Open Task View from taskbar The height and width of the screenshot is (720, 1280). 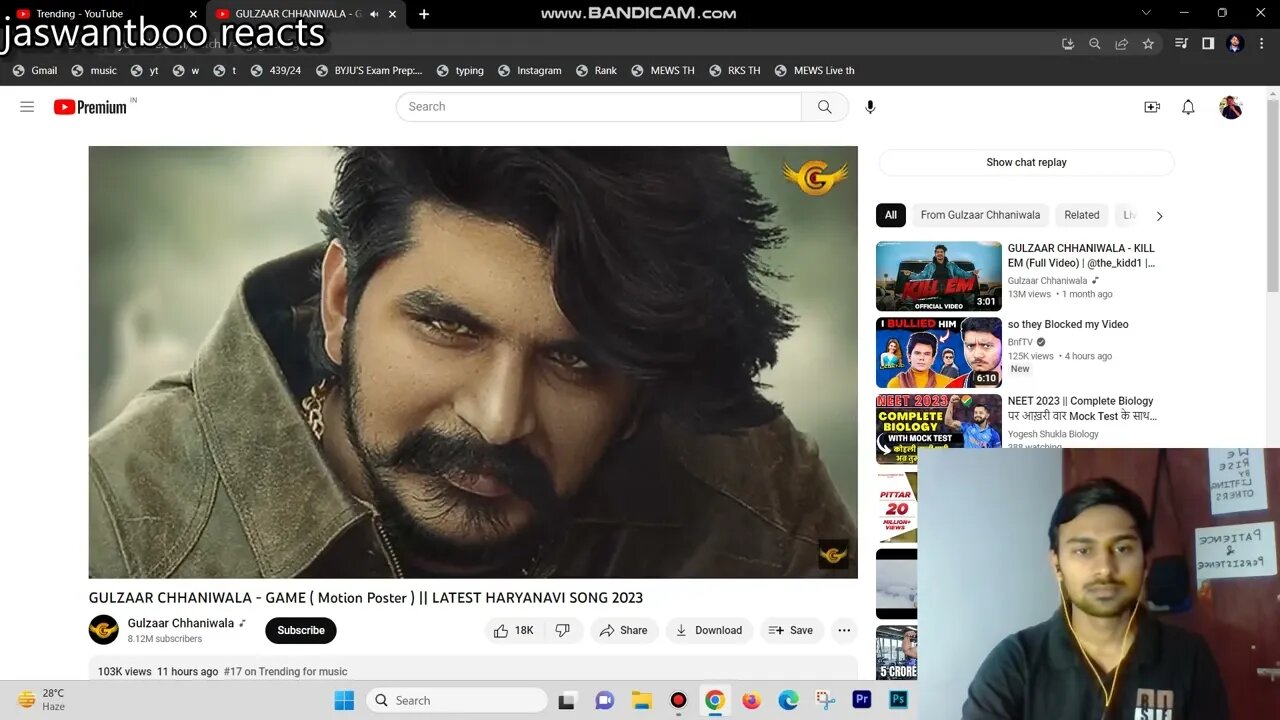coord(567,700)
